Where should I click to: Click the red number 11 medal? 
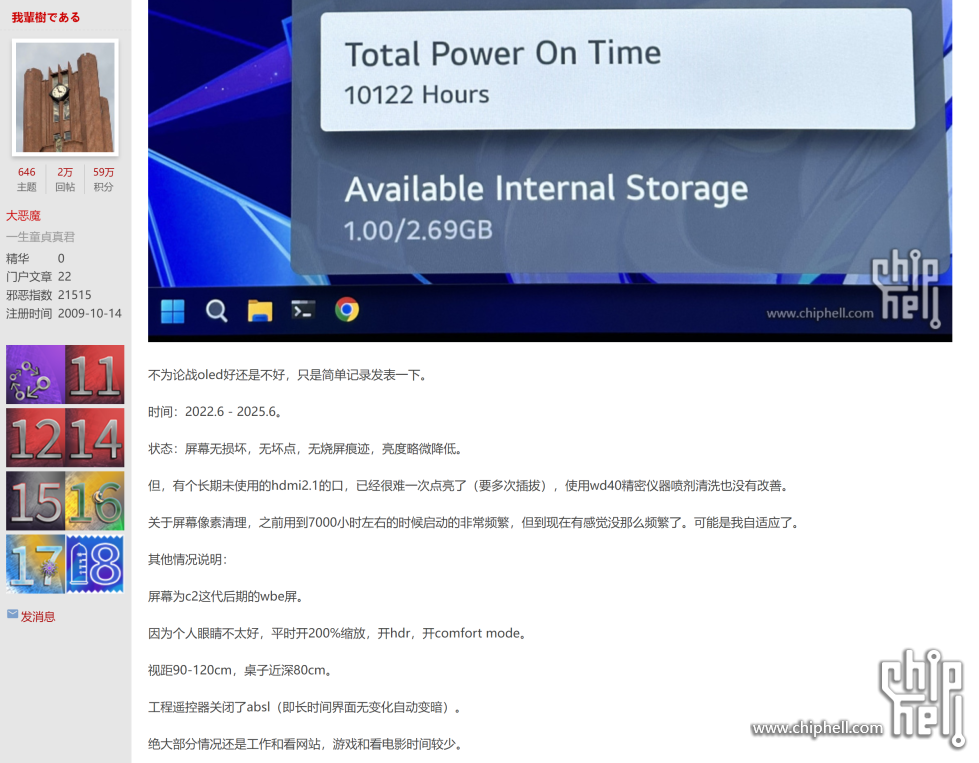point(95,375)
